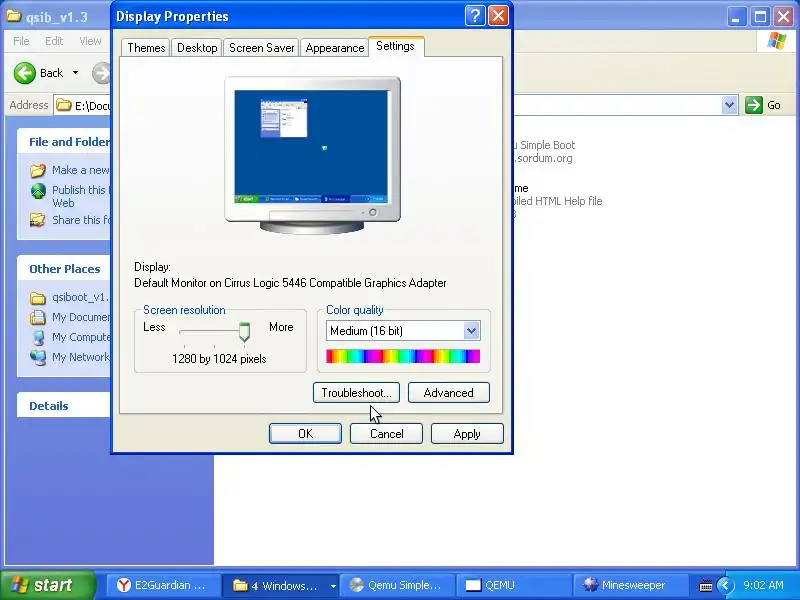Image resolution: width=800 pixels, height=600 pixels.
Task: Click the Publish this folder link
Action: pos(79,196)
